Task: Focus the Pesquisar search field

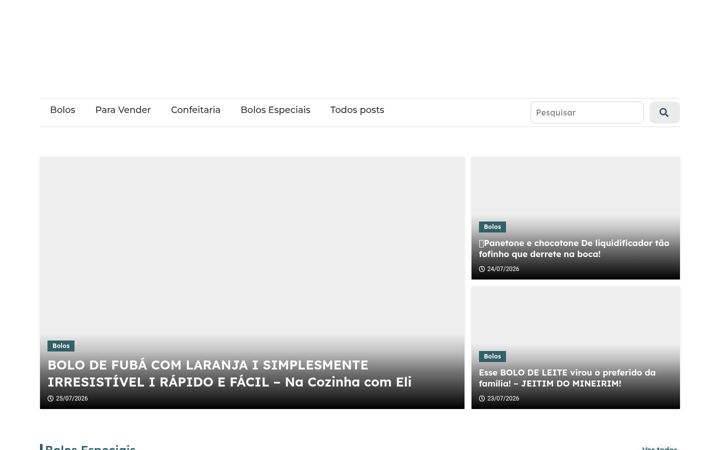Action: [x=587, y=112]
